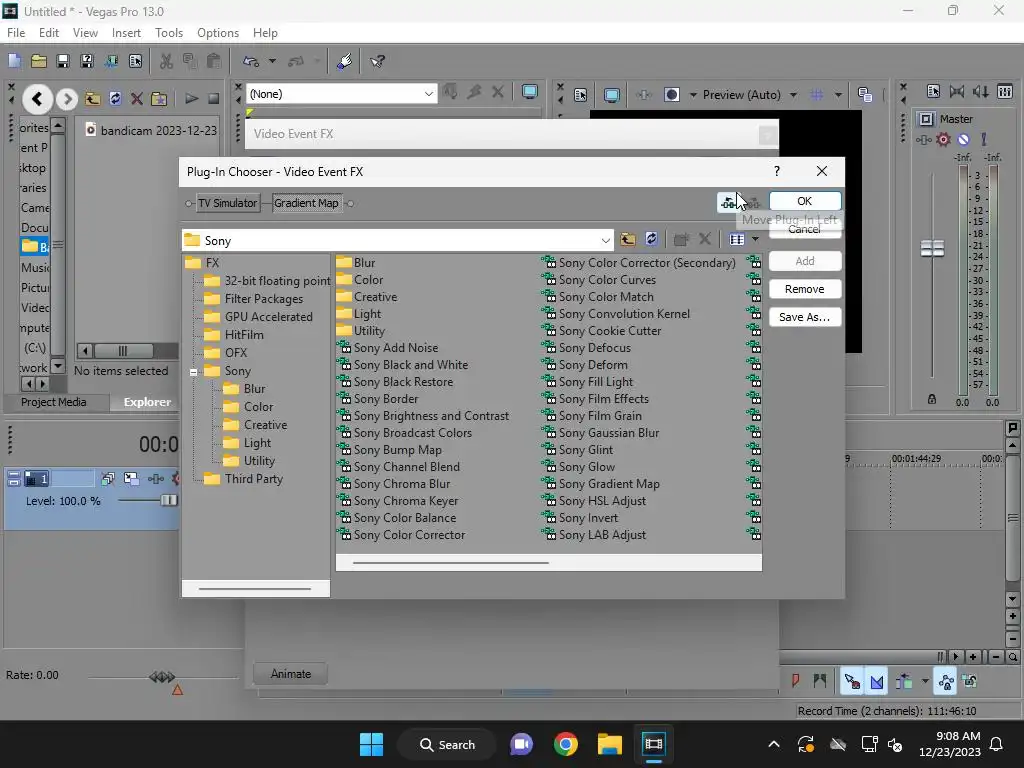Image resolution: width=1024 pixels, height=768 pixels.
Task: Click Save As... button
Action: click(805, 317)
